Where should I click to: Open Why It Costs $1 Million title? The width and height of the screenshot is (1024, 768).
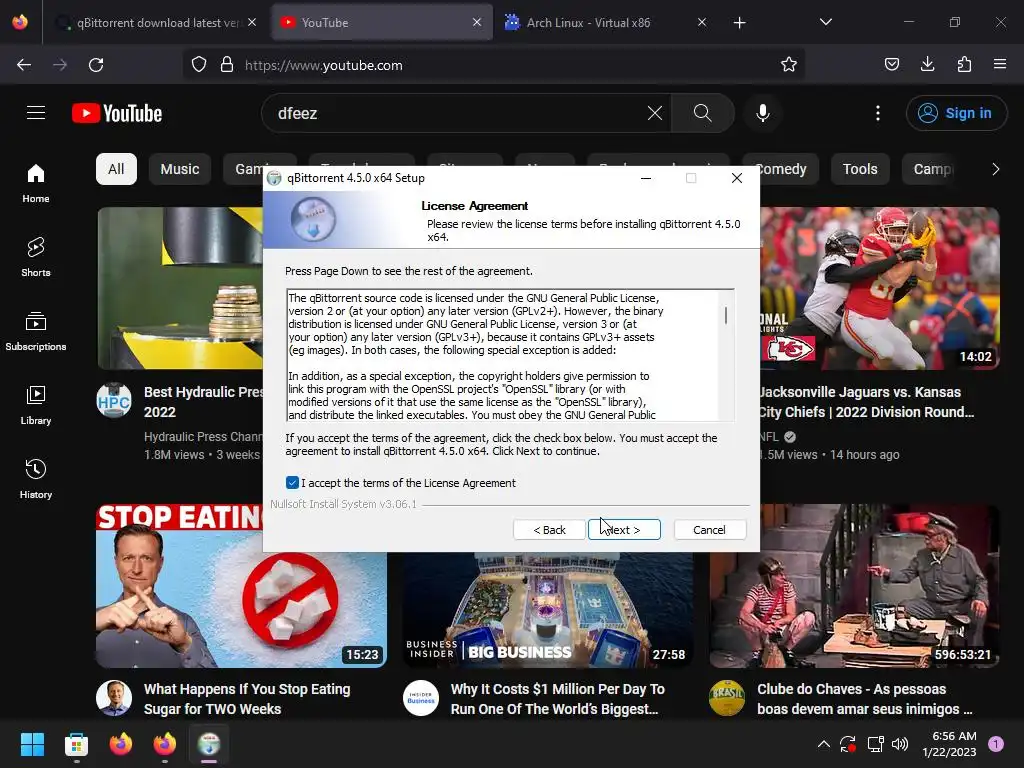[557, 699]
